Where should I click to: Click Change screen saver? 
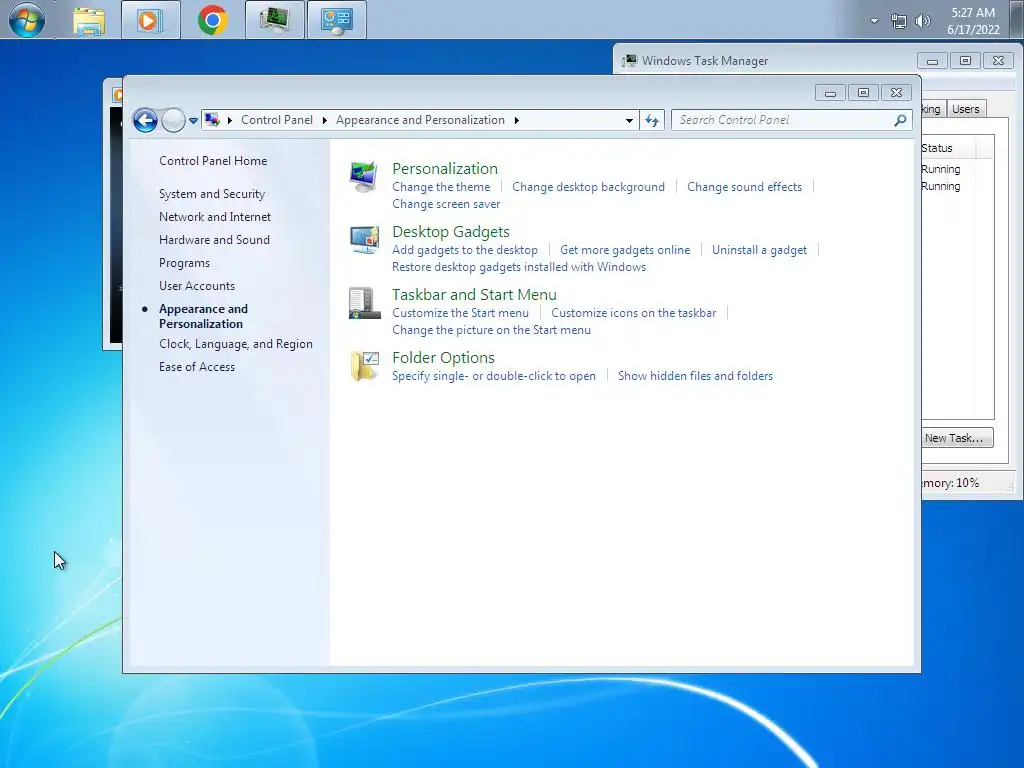click(x=446, y=204)
